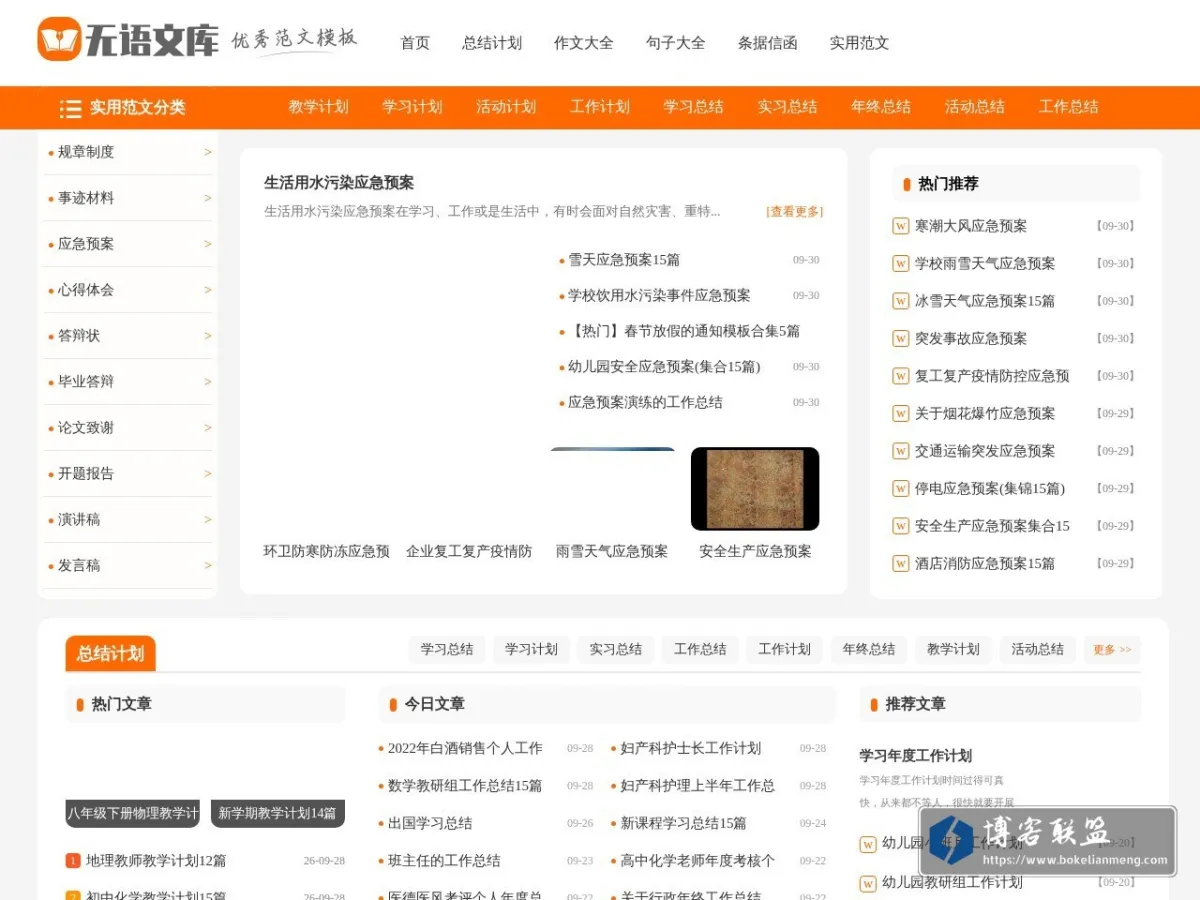Viewport: 1200px width, 900px height.
Task: Open 幼儿园安全应急预案(集合15篇) link
Action: 664,367
